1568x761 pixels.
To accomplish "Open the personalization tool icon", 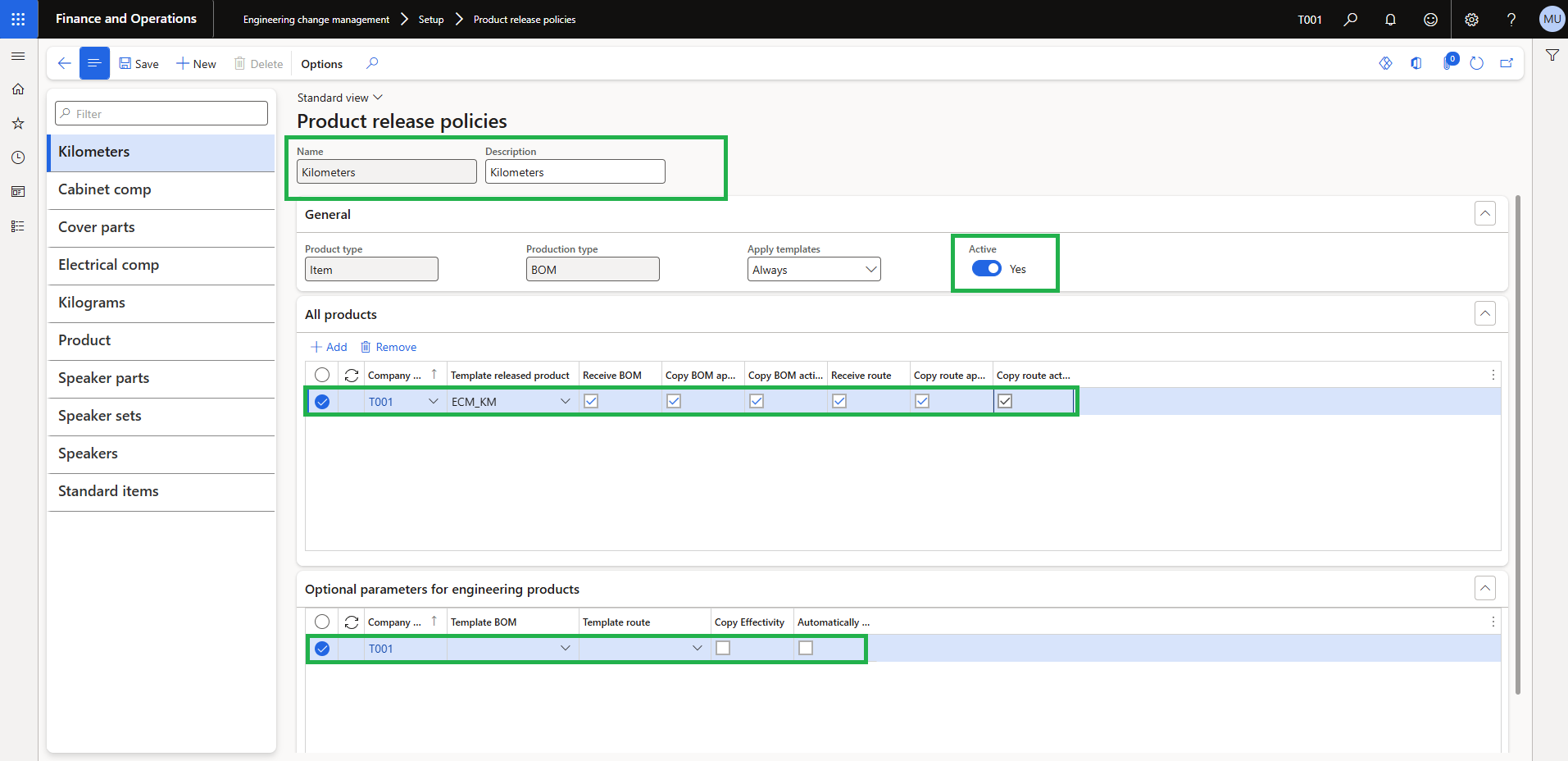I will 1386,63.
